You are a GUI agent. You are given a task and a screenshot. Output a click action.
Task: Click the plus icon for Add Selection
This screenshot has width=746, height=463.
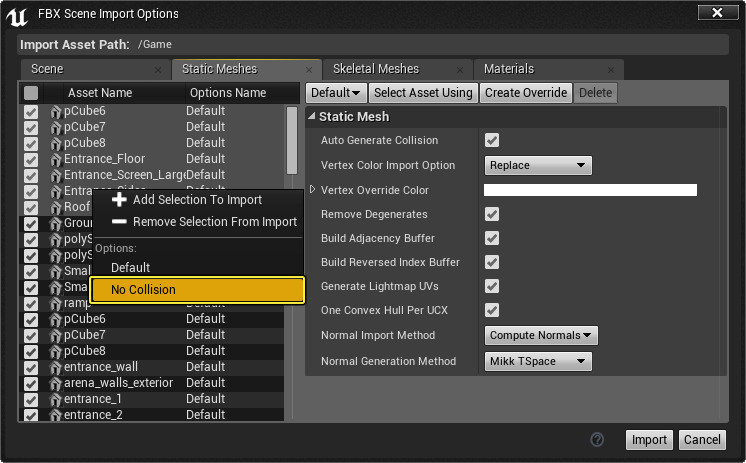[119, 200]
